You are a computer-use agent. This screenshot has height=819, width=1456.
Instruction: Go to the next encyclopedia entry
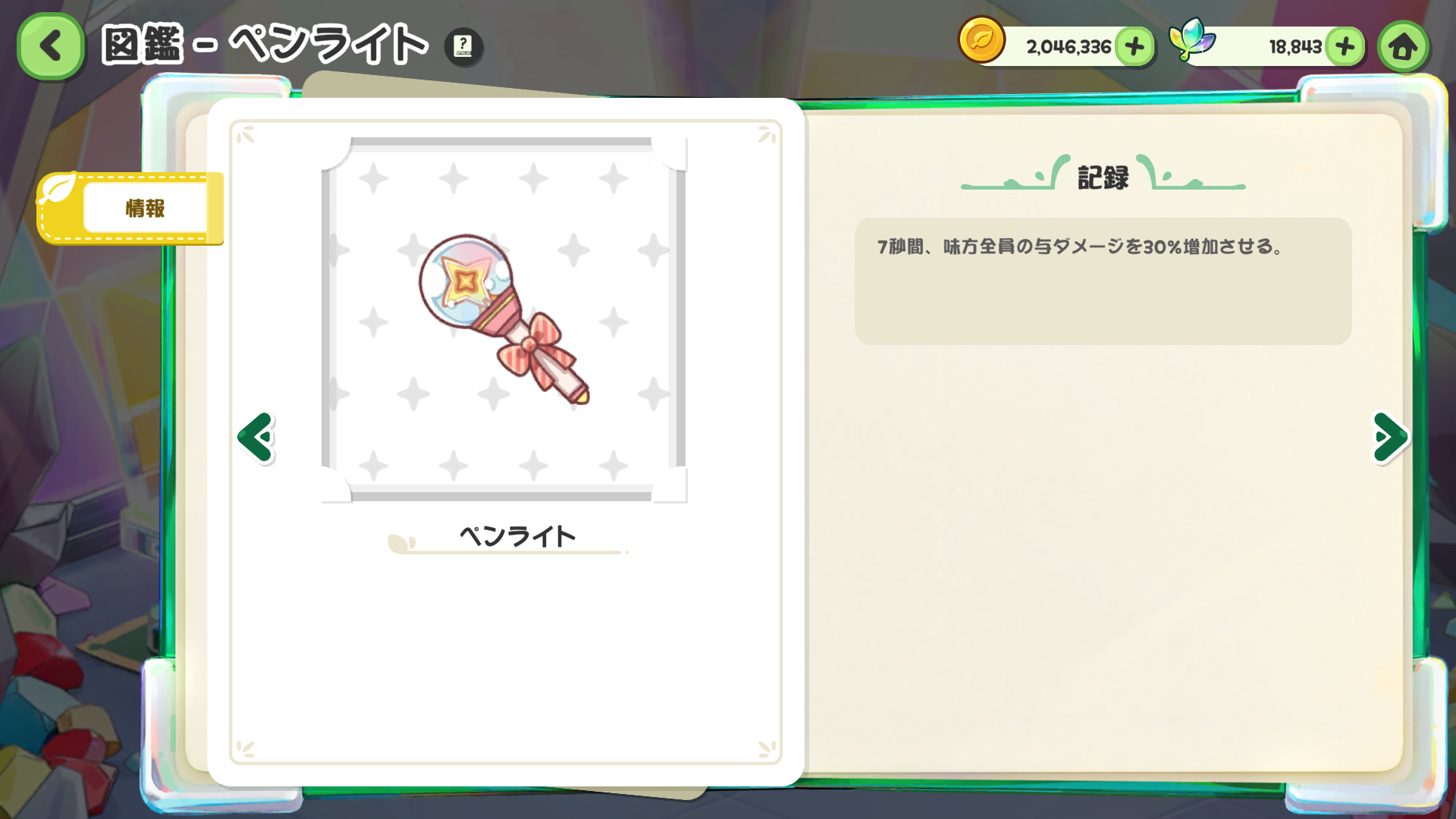point(1390,438)
